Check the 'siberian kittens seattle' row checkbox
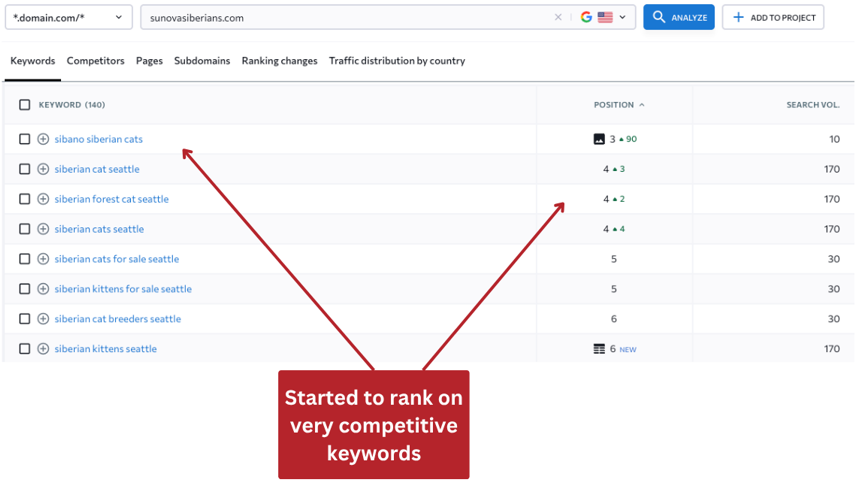Image resolution: width=858 pixels, height=485 pixels. 25,349
